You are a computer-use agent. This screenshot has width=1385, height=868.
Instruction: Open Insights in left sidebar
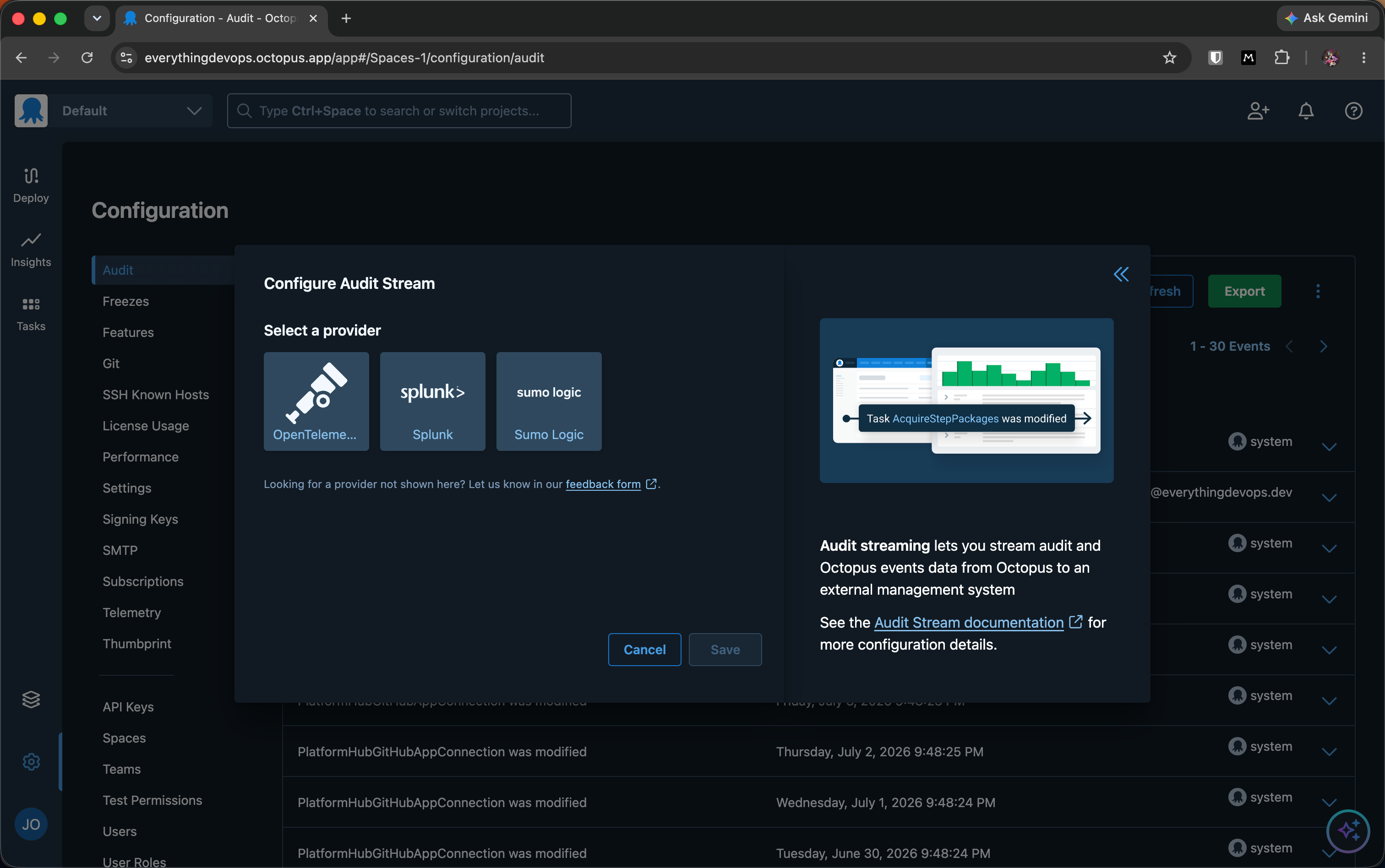[31, 249]
